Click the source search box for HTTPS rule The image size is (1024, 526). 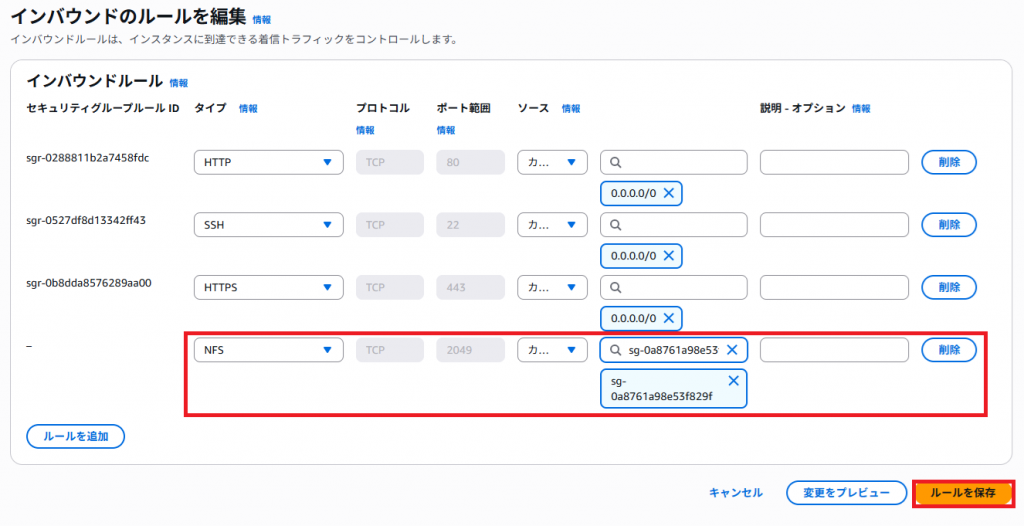[x=680, y=287]
